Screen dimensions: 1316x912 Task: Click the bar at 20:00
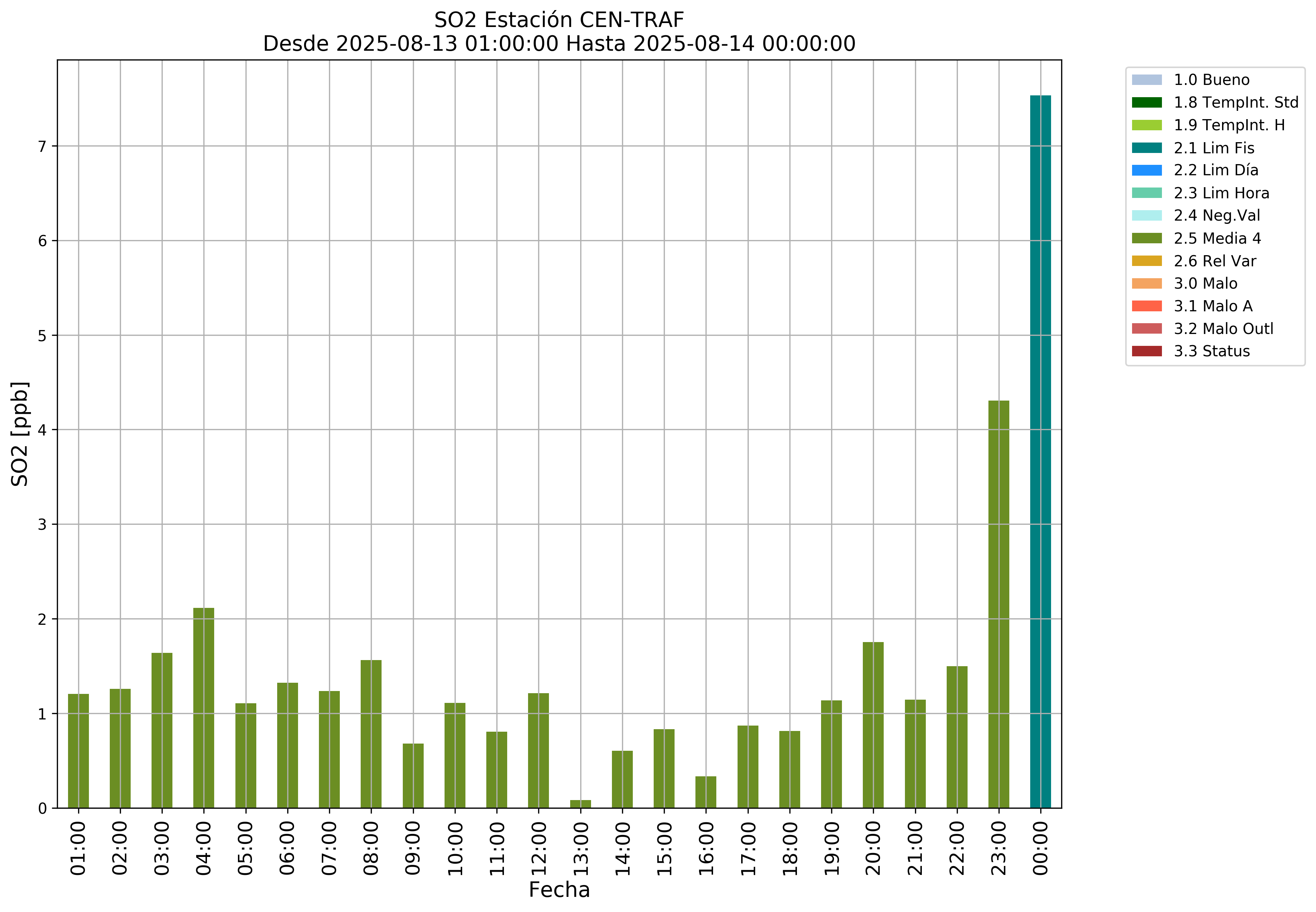873,724
